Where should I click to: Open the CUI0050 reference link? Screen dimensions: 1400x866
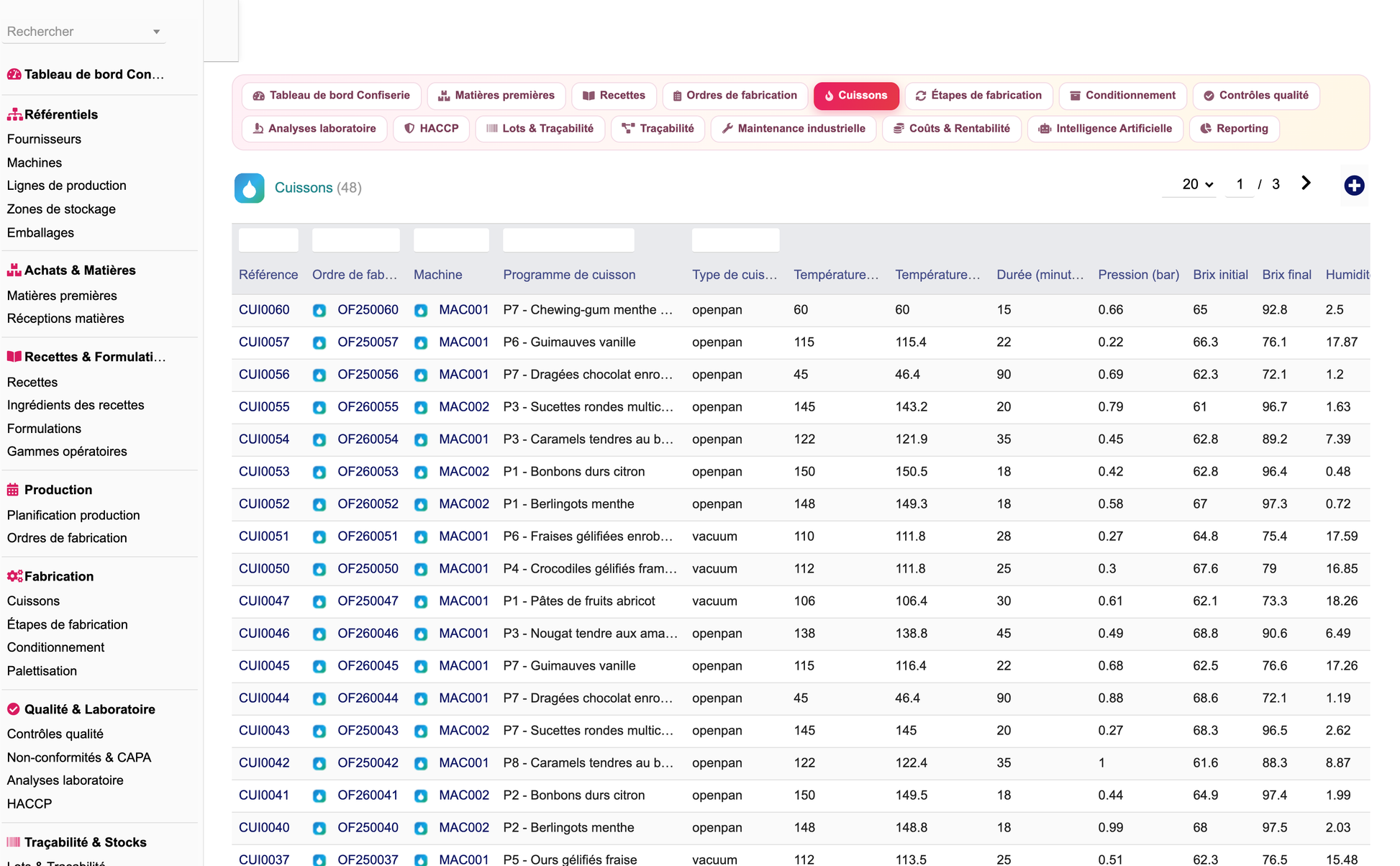pos(264,569)
